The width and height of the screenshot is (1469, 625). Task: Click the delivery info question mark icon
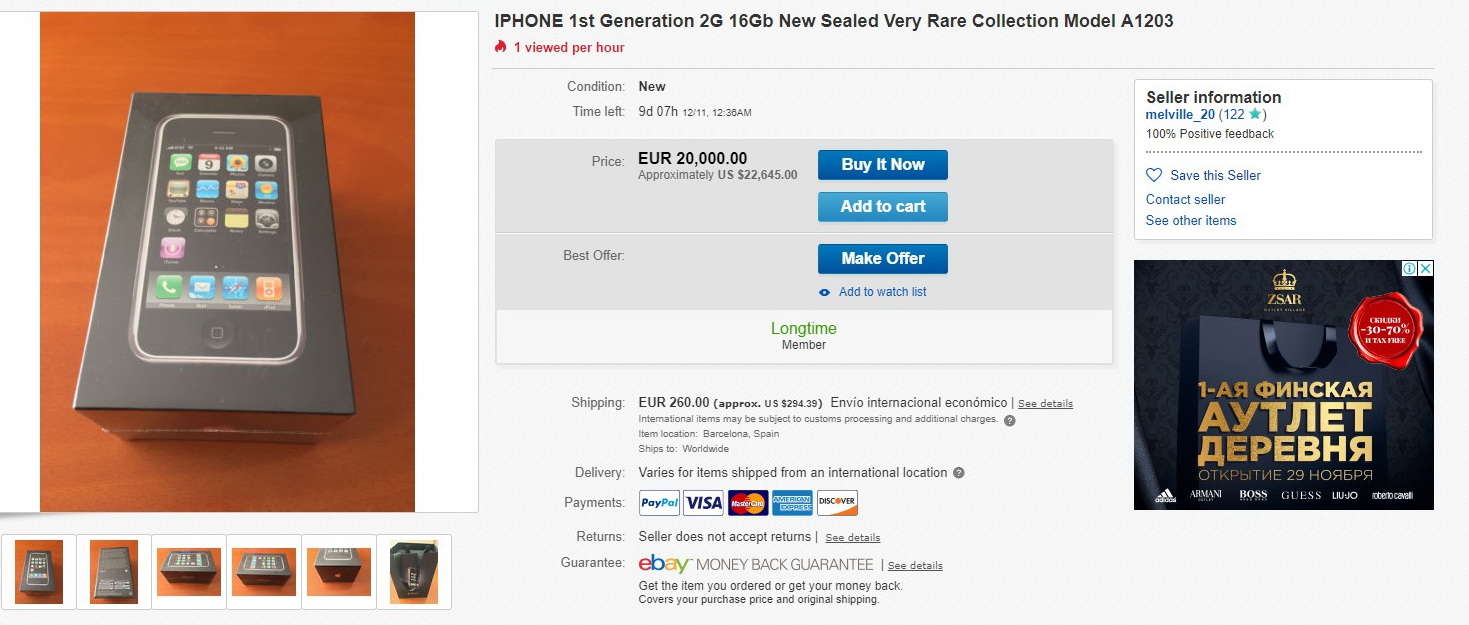[x=959, y=473]
